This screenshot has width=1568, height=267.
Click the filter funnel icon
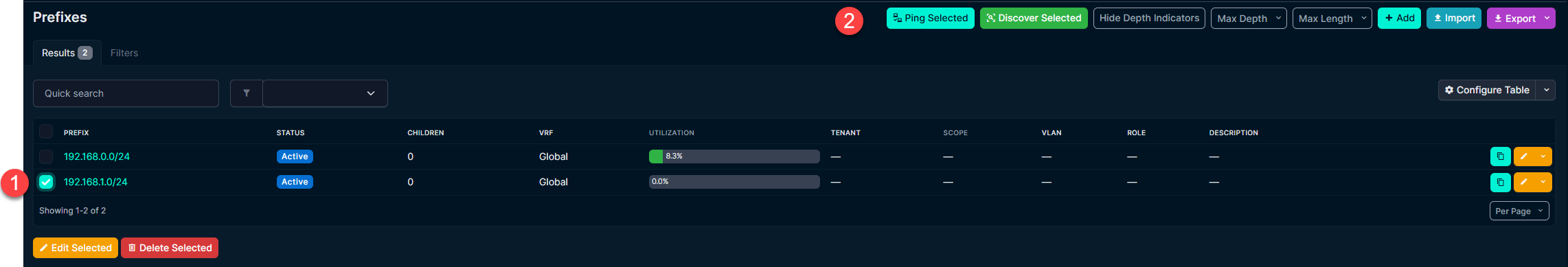247,93
